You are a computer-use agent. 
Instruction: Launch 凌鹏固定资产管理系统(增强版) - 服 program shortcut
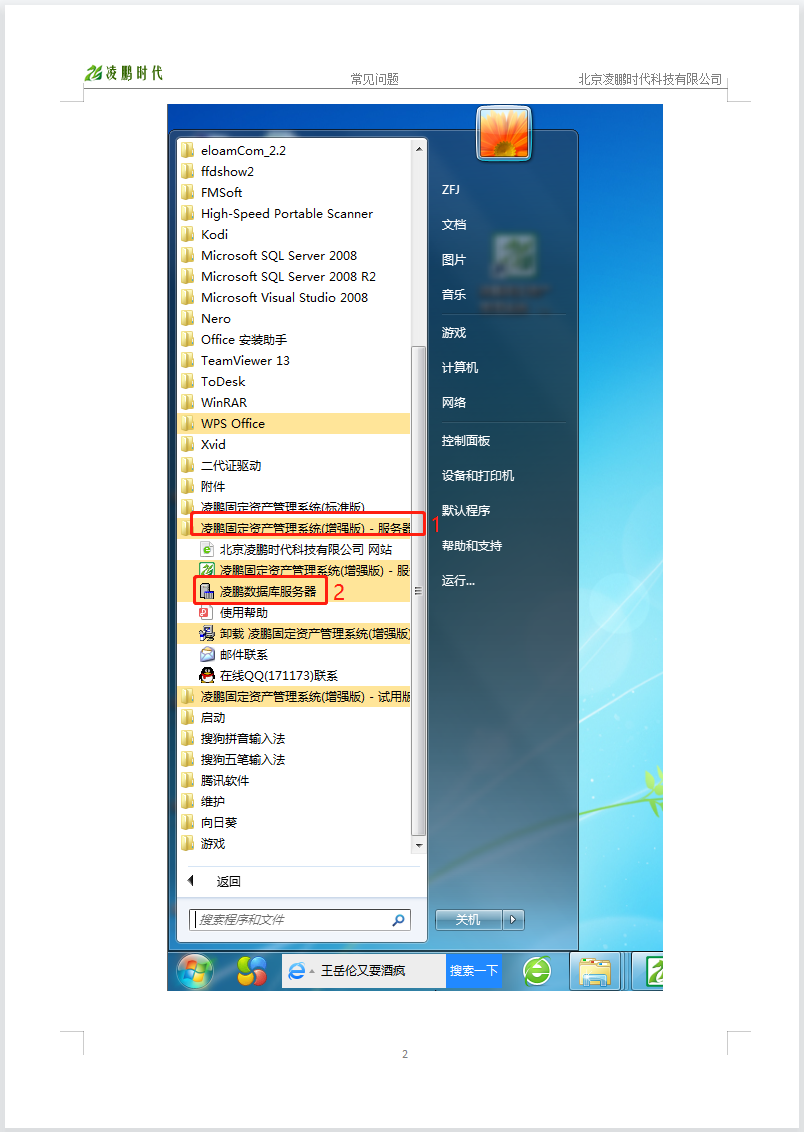(x=294, y=570)
